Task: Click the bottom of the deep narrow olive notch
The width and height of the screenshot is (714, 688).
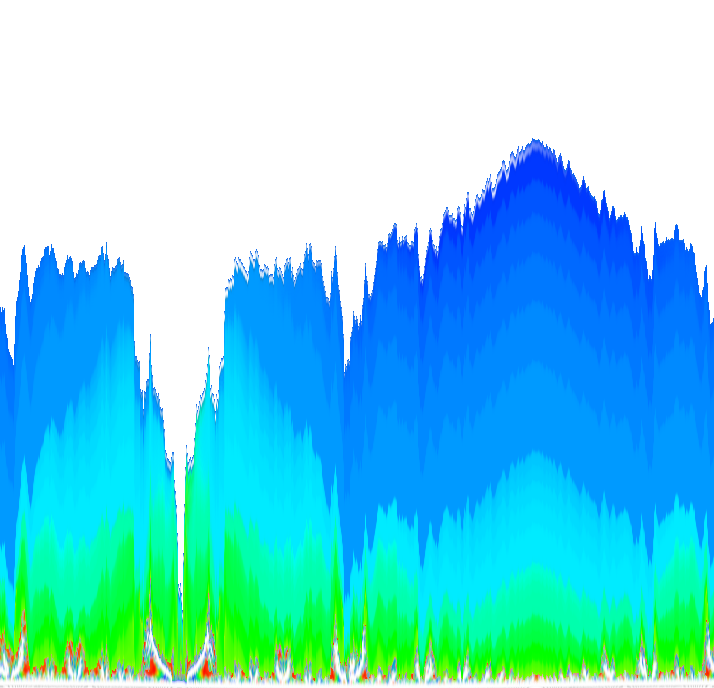Action: click(180, 470)
